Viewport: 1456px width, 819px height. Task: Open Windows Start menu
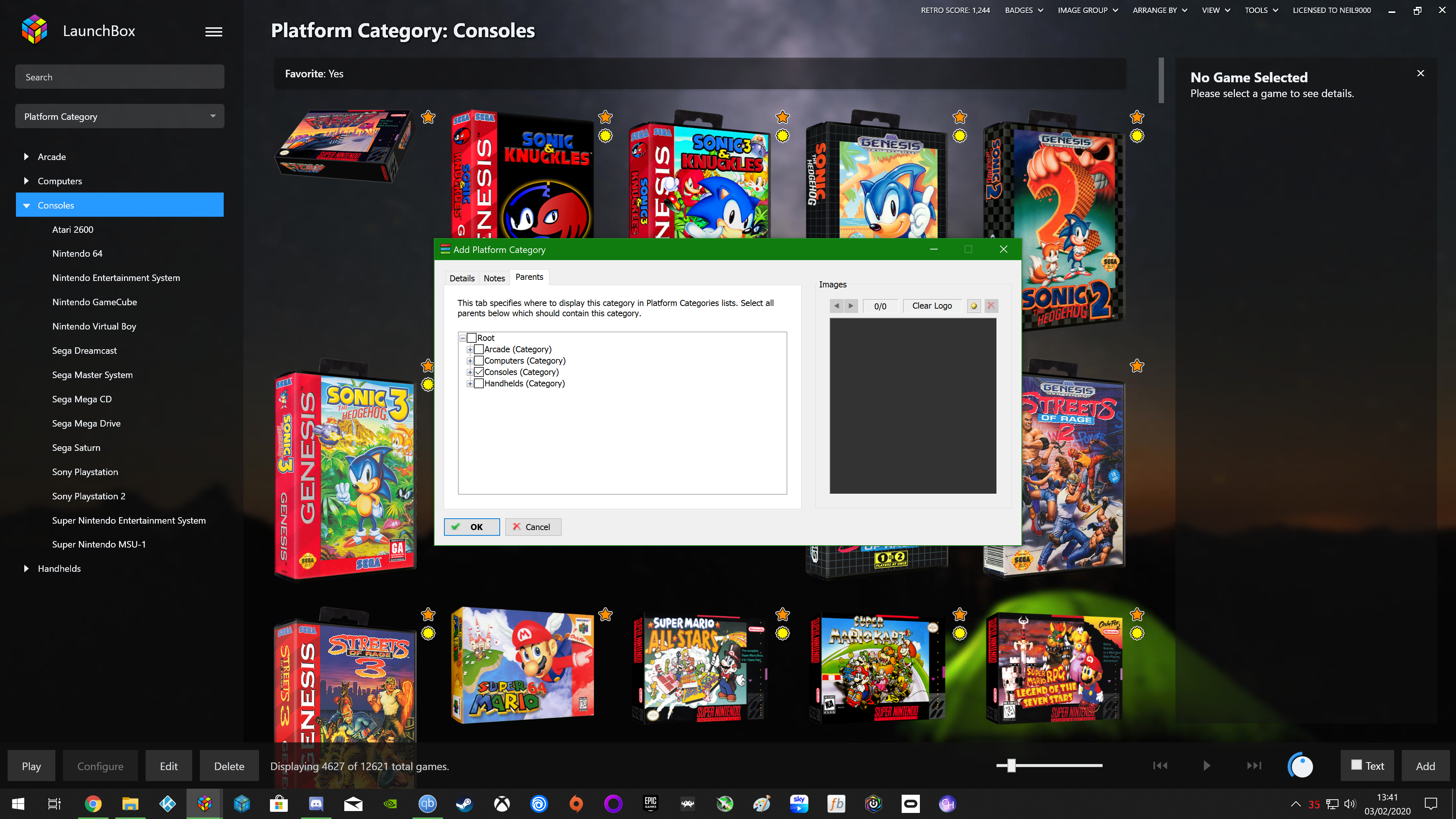pos(18,804)
